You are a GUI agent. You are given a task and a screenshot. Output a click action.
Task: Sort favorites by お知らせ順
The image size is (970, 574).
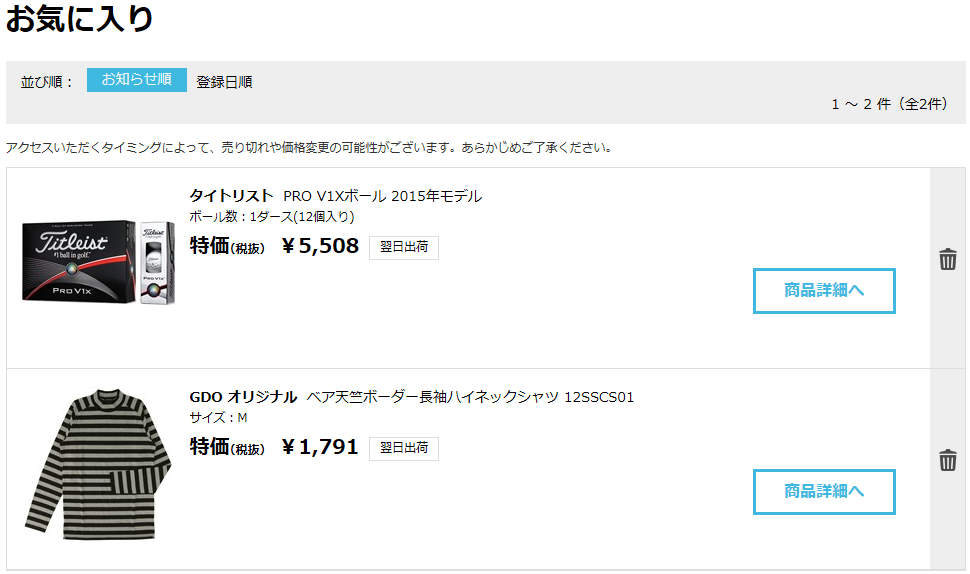(x=137, y=80)
